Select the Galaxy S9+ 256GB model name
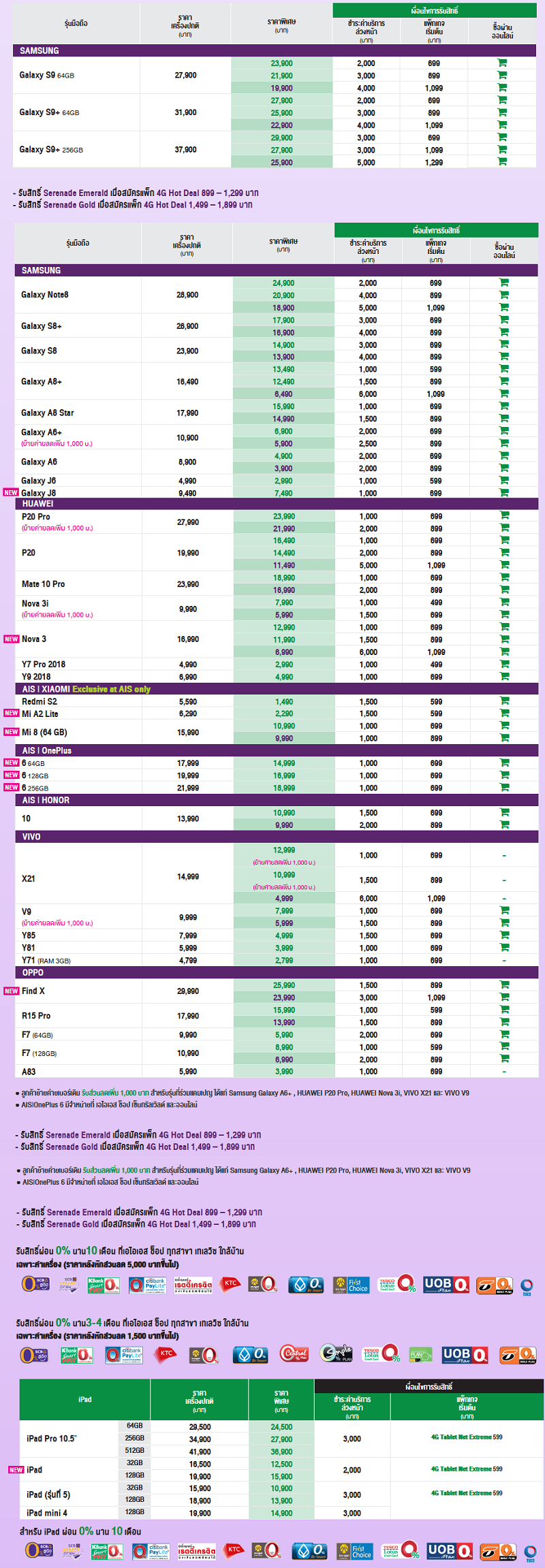Image resolution: width=545 pixels, height=1568 pixels. click(51, 150)
